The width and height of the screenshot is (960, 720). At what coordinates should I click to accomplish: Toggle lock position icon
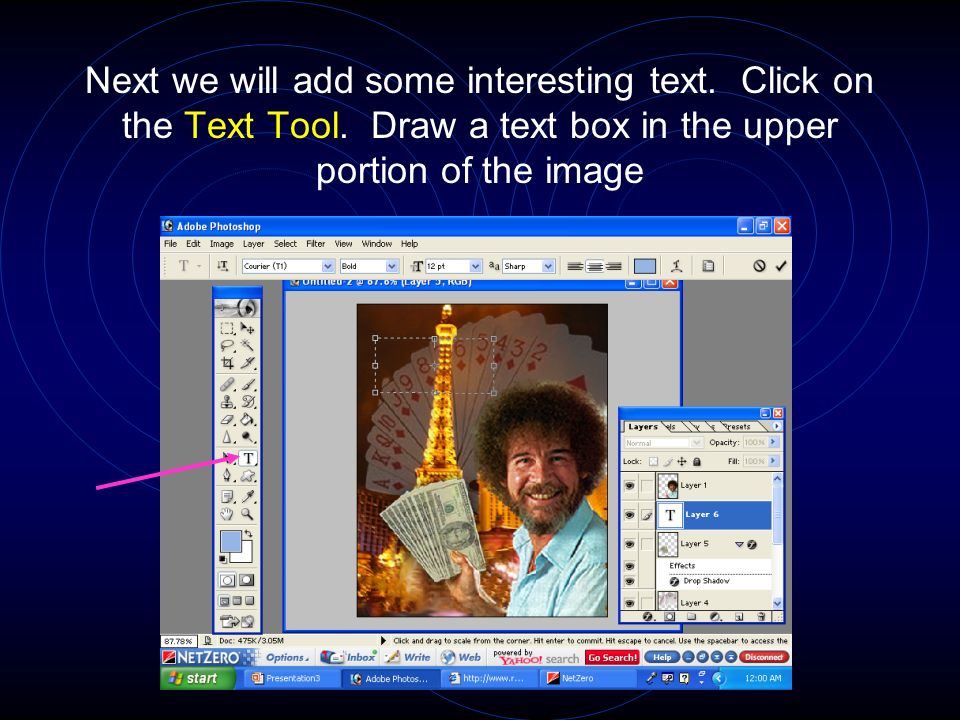[682, 462]
